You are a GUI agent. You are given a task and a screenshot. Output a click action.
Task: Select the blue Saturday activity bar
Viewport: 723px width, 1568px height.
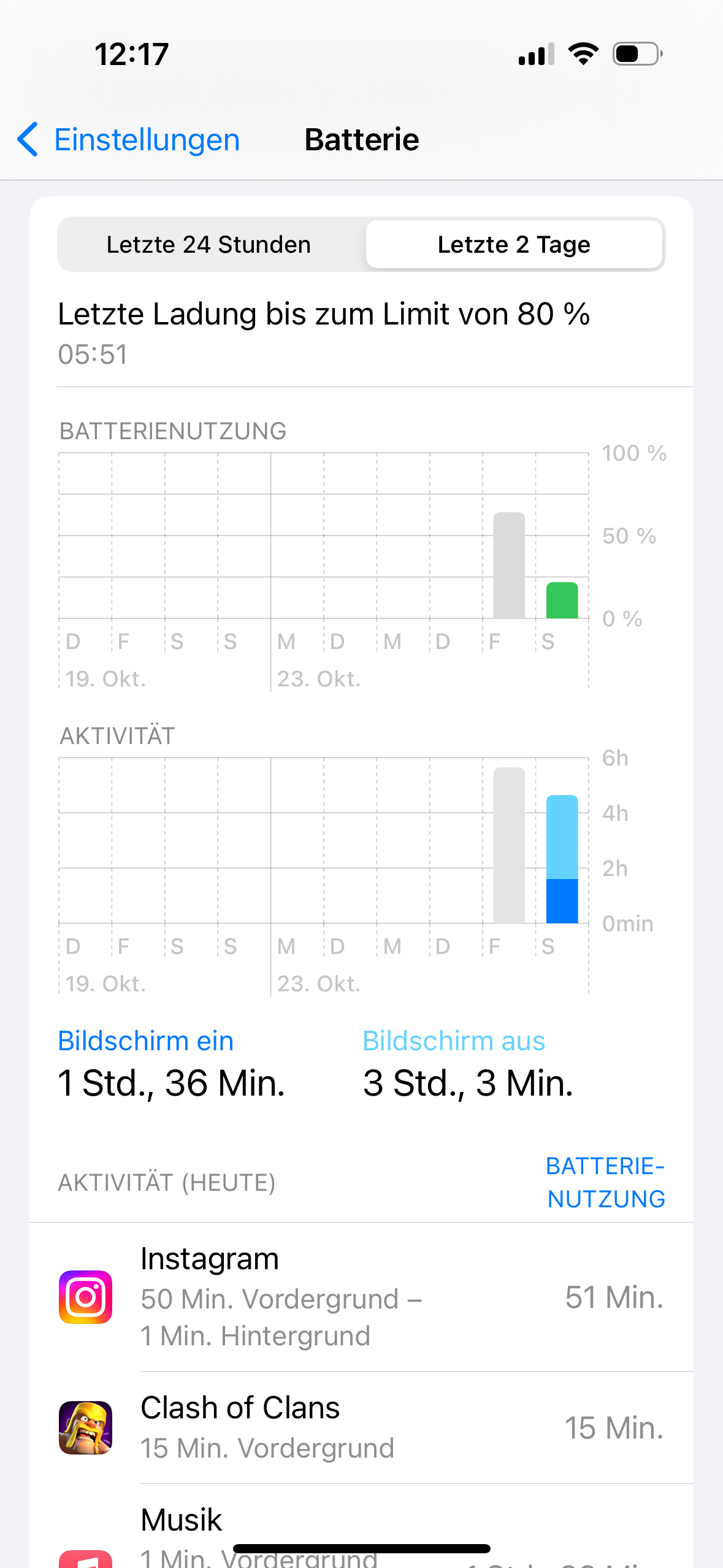[x=562, y=859]
